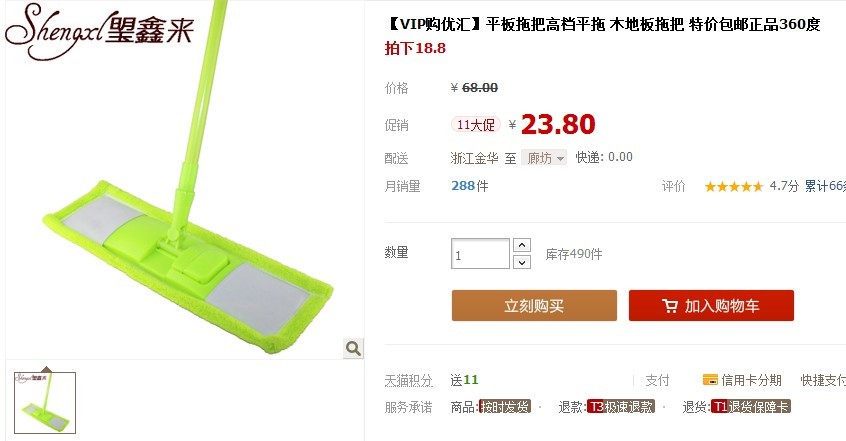Click the quantity input field
The height and width of the screenshot is (441, 846).
[480, 254]
